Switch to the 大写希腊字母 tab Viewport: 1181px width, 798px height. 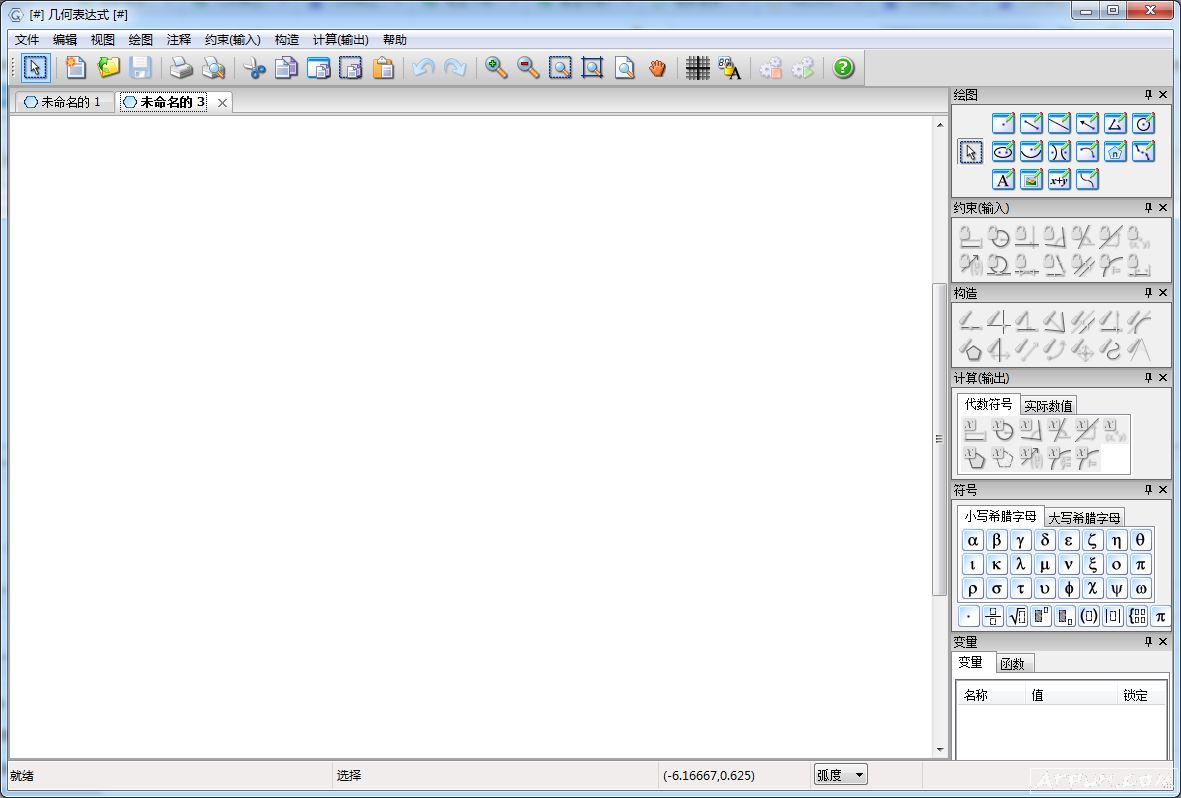click(1085, 517)
